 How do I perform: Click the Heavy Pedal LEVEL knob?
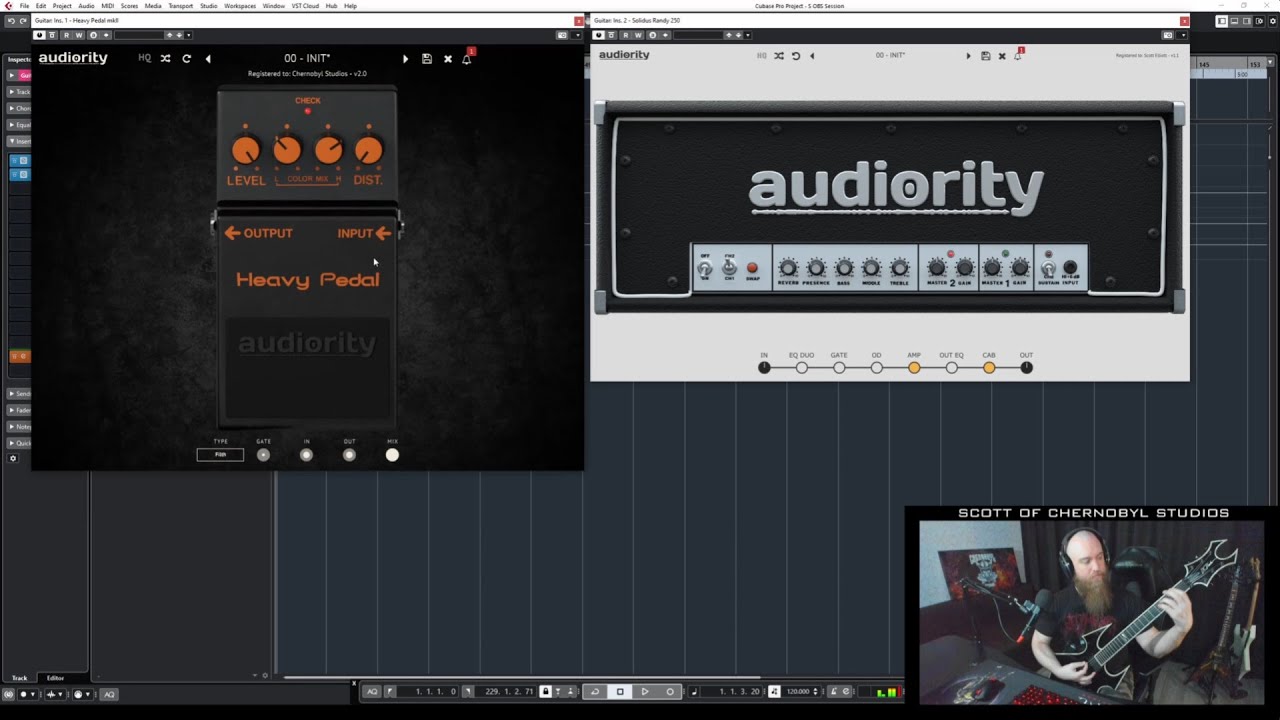point(245,150)
